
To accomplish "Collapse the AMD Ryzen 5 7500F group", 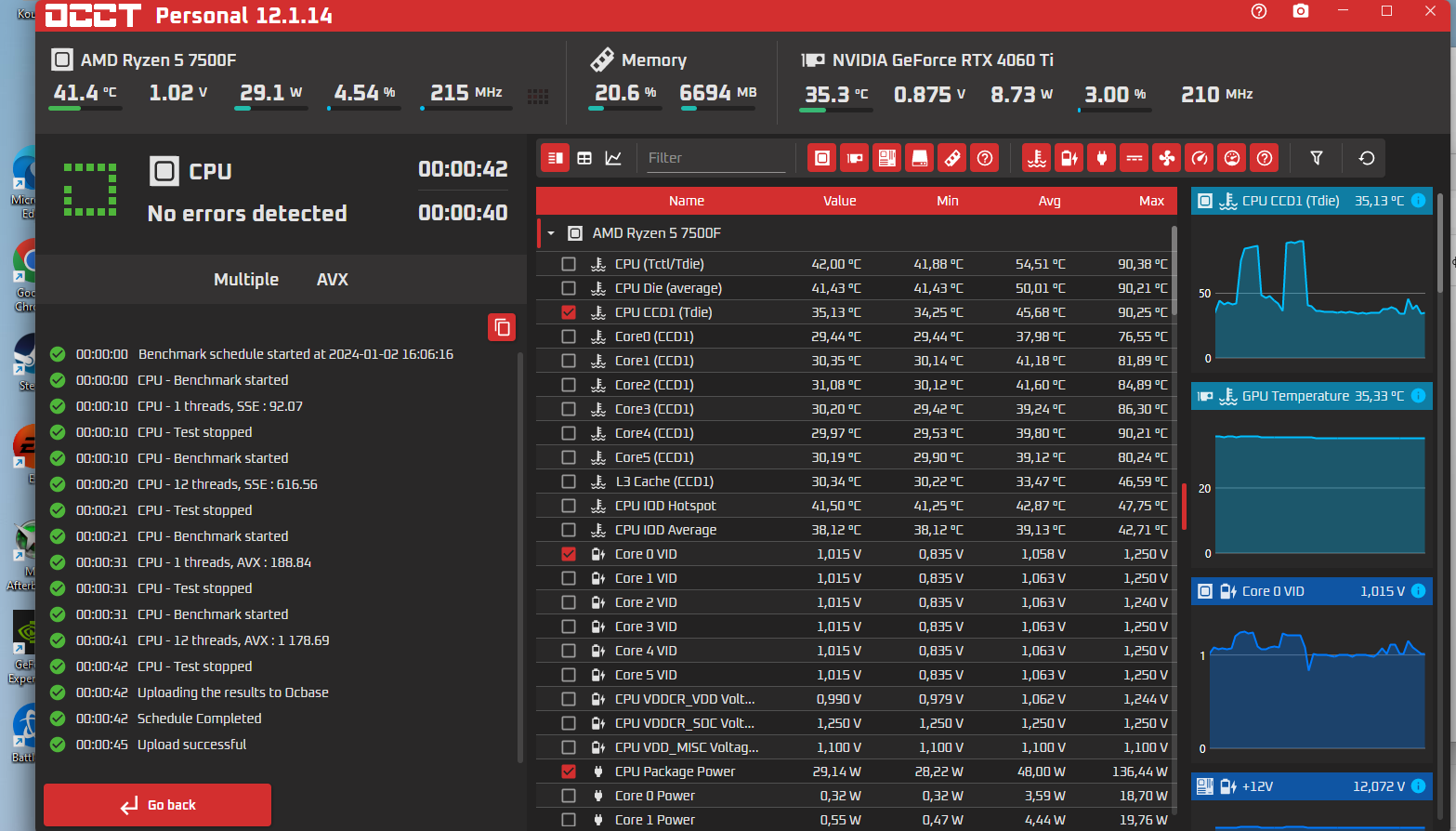I will pyautogui.click(x=551, y=233).
